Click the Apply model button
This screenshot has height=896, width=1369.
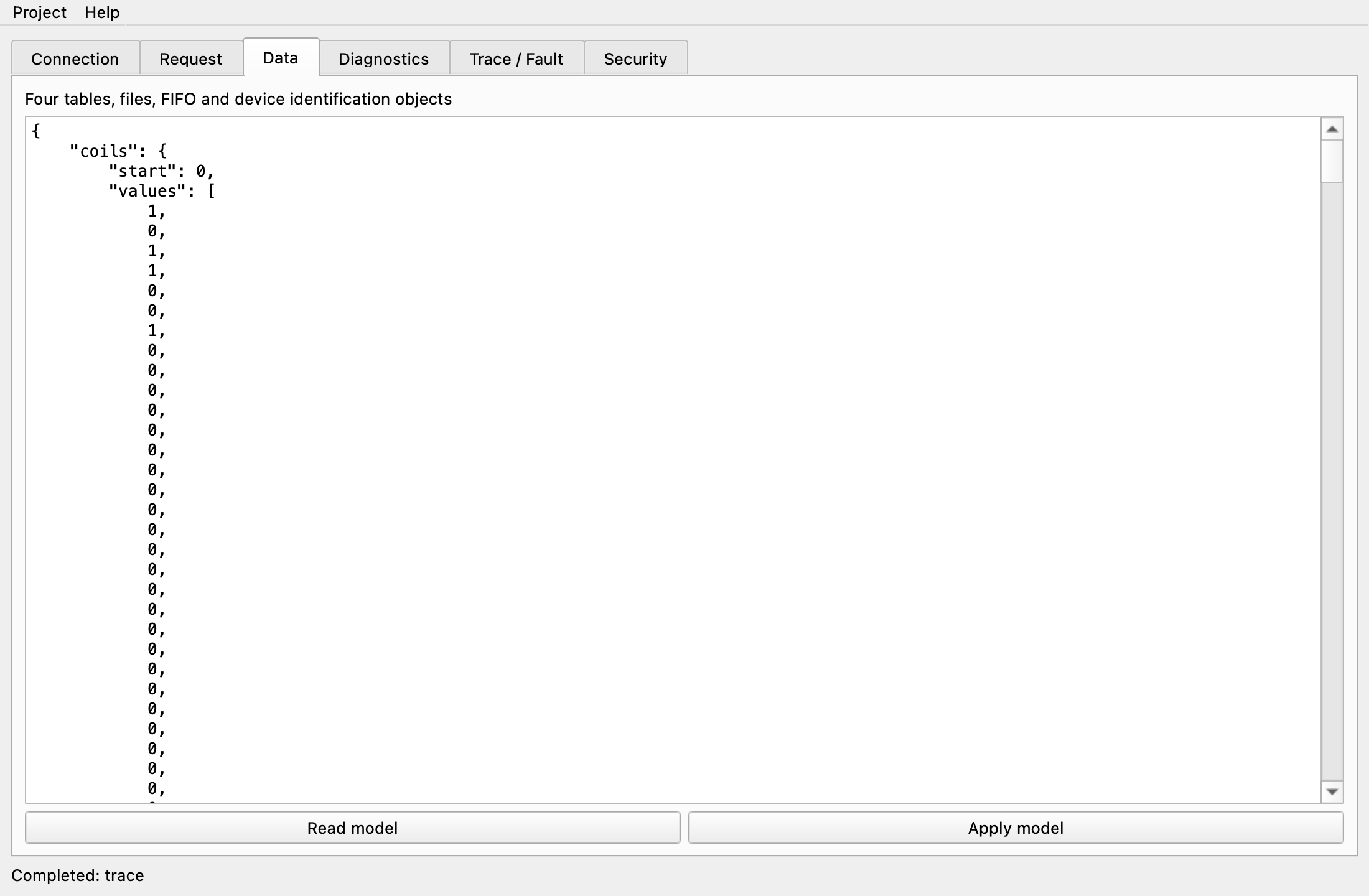(x=1016, y=828)
